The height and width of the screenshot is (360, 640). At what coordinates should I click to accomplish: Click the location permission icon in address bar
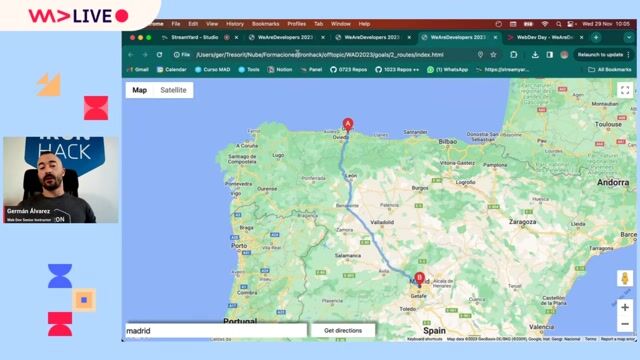pyautogui.click(x=480, y=55)
